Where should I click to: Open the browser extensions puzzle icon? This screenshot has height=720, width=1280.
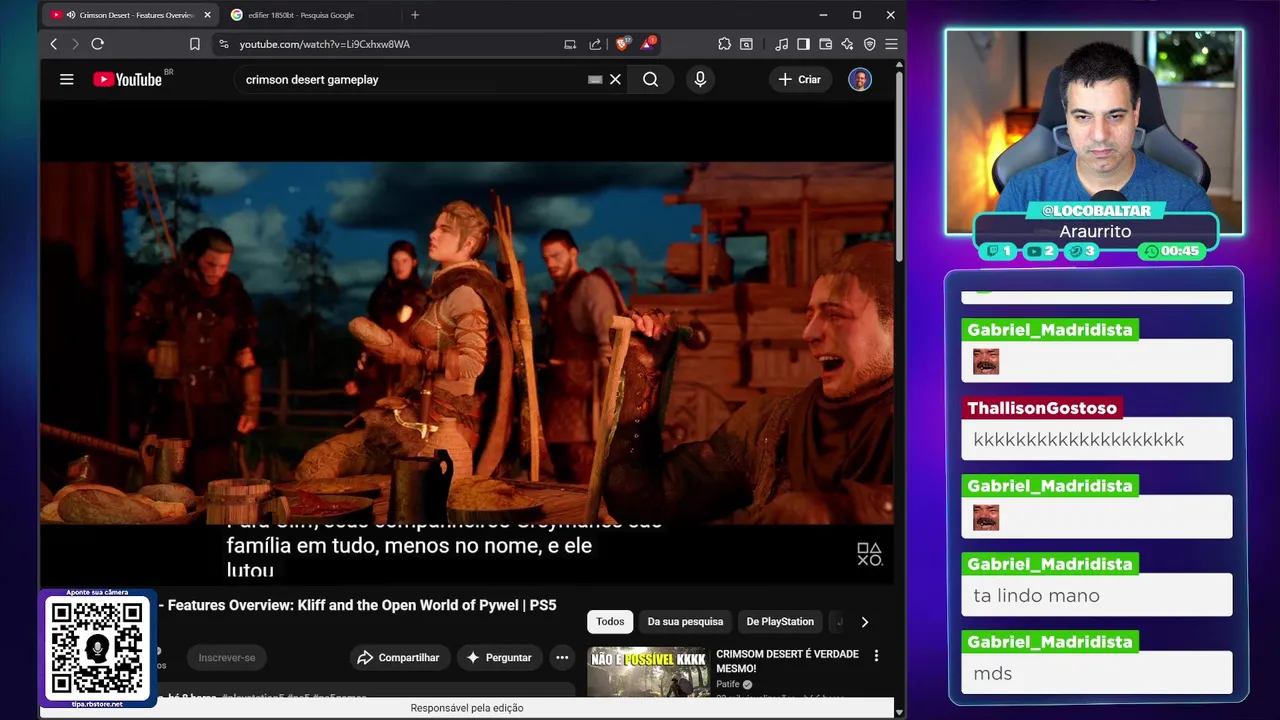(x=724, y=44)
